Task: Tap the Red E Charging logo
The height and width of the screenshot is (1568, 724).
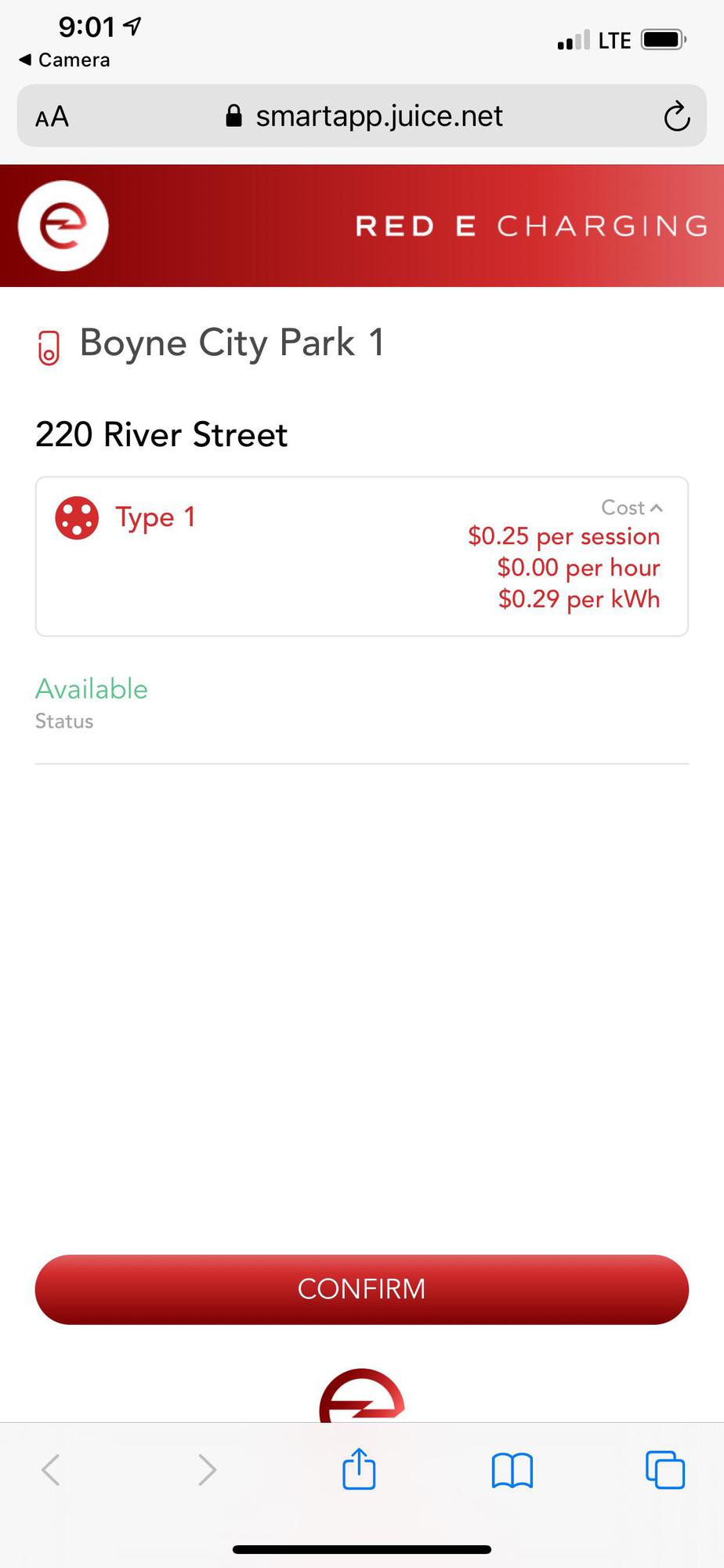Action: point(63,226)
